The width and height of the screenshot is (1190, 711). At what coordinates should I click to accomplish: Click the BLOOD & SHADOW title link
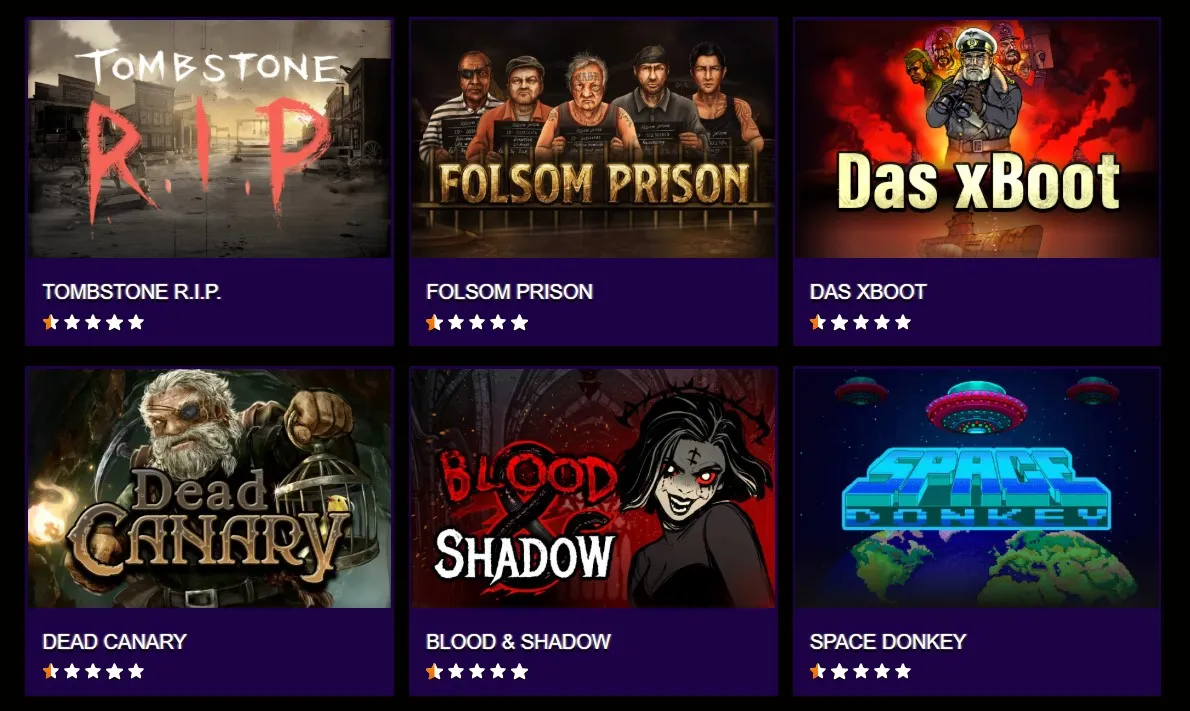coord(518,641)
